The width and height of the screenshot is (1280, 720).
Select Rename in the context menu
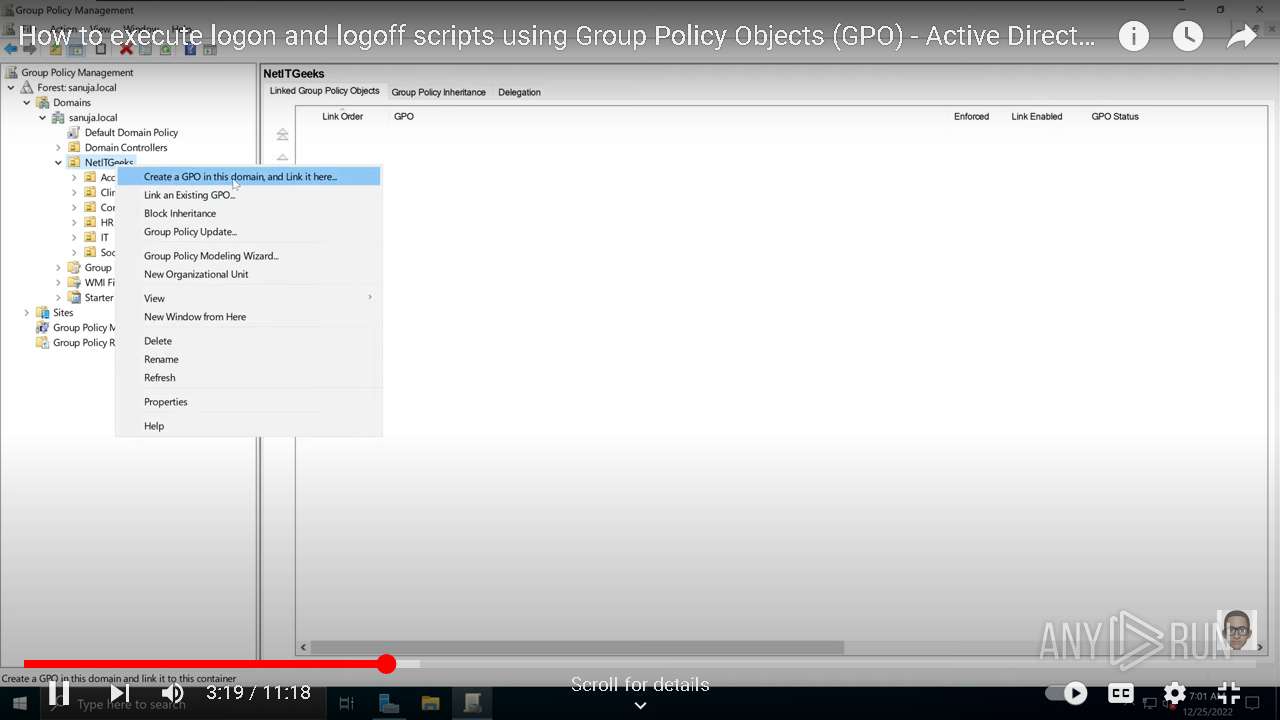coord(249,359)
